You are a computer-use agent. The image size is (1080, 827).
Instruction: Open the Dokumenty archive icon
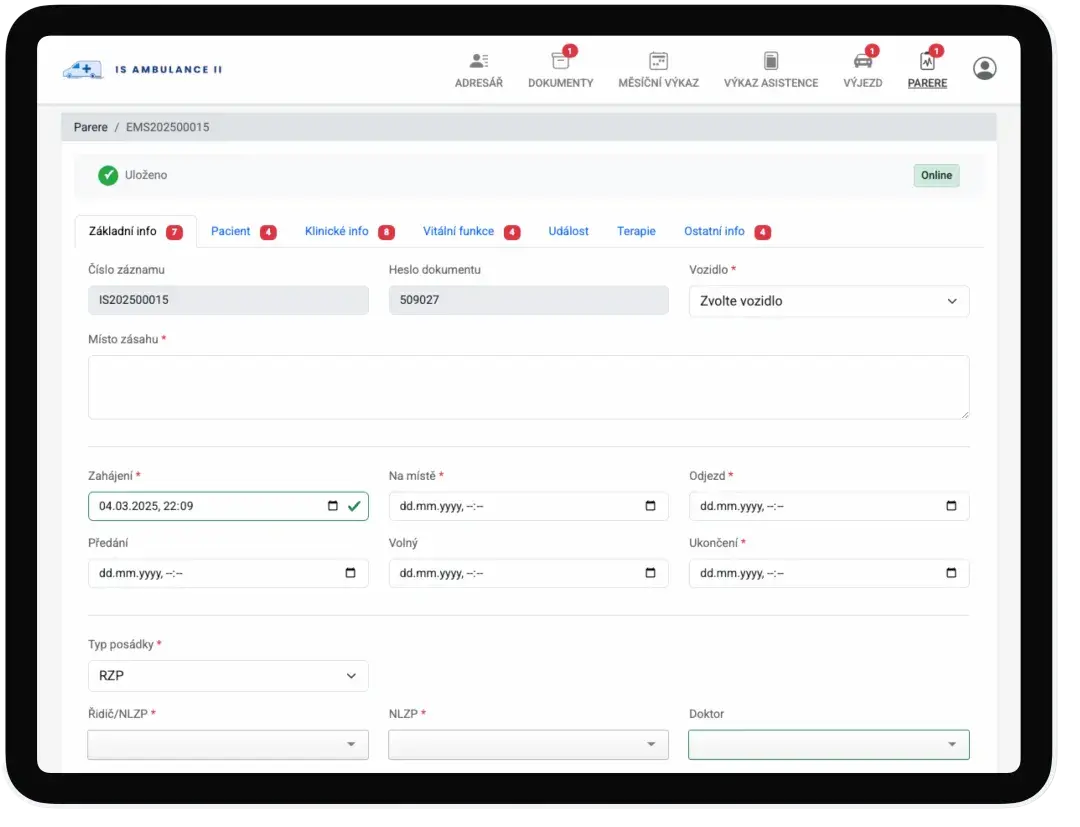point(560,61)
